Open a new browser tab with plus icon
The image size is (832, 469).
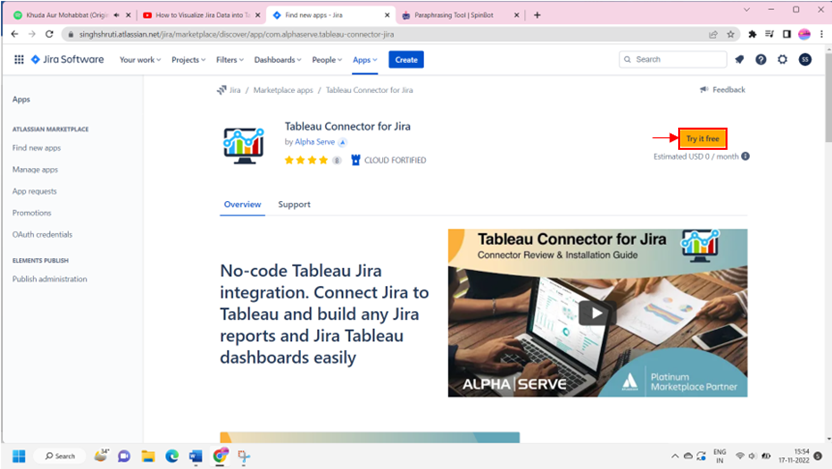537,15
